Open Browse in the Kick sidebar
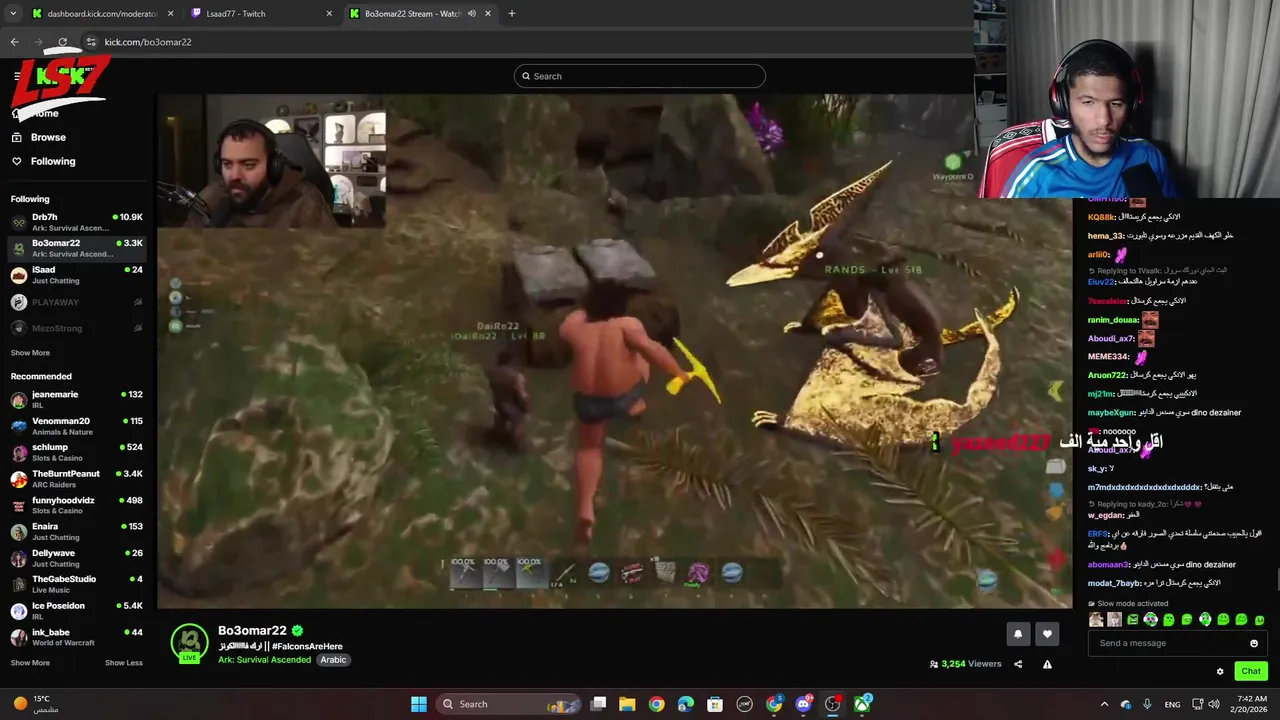The image size is (1280, 720). pos(48,137)
